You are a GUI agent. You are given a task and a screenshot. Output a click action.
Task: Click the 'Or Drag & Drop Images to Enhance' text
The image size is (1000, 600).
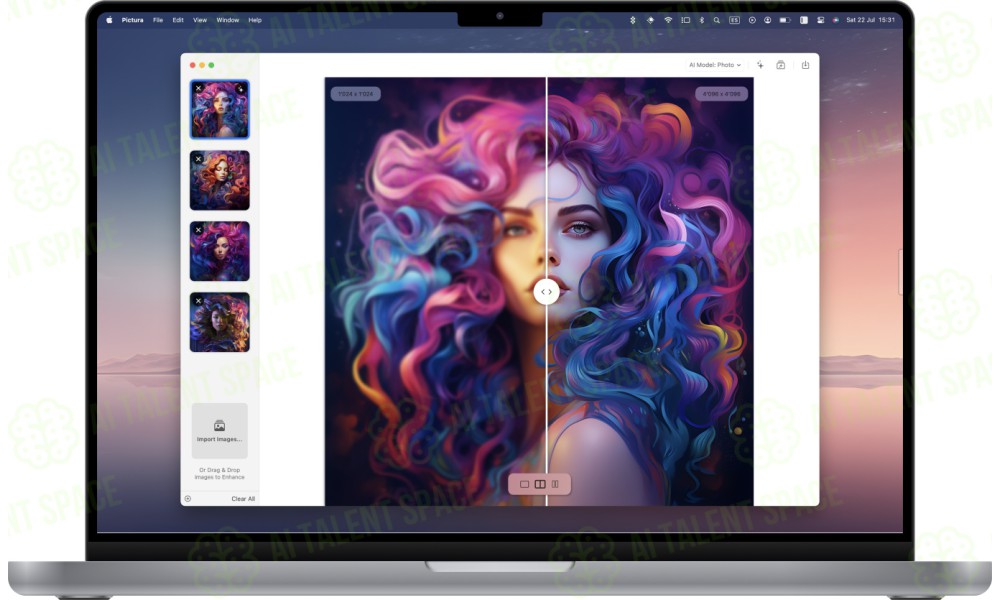(219, 473)
